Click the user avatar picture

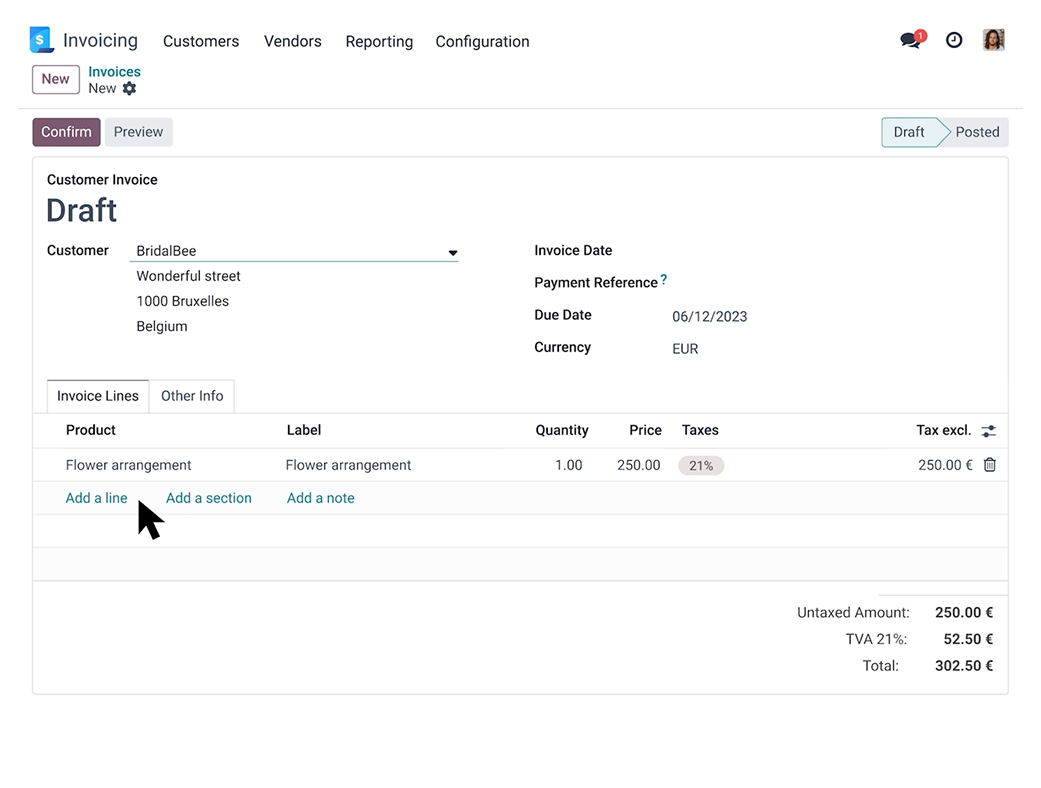tap(993, 40)
